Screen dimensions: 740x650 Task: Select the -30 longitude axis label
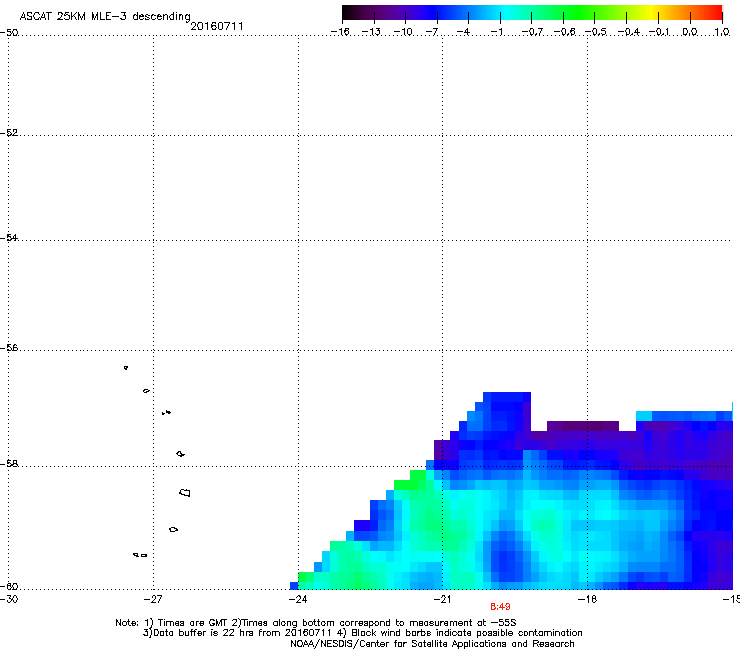coord(9,599)
